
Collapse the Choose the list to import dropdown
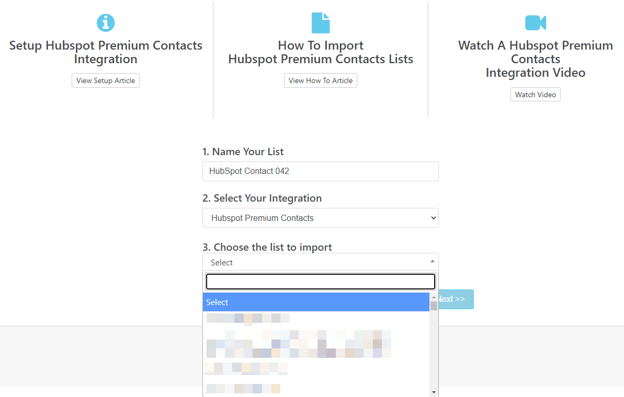click(320, 262)
